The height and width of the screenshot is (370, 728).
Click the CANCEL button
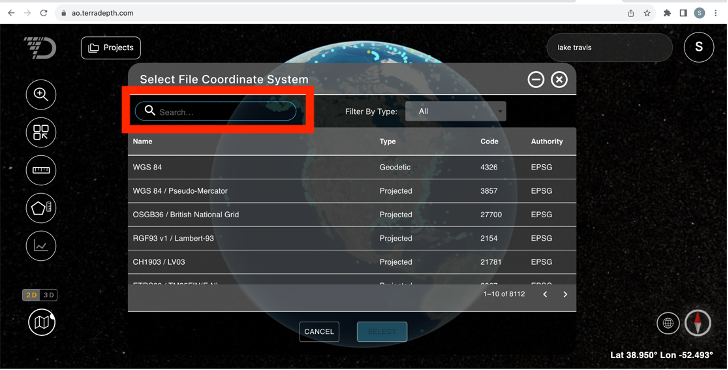coord(319,331)
